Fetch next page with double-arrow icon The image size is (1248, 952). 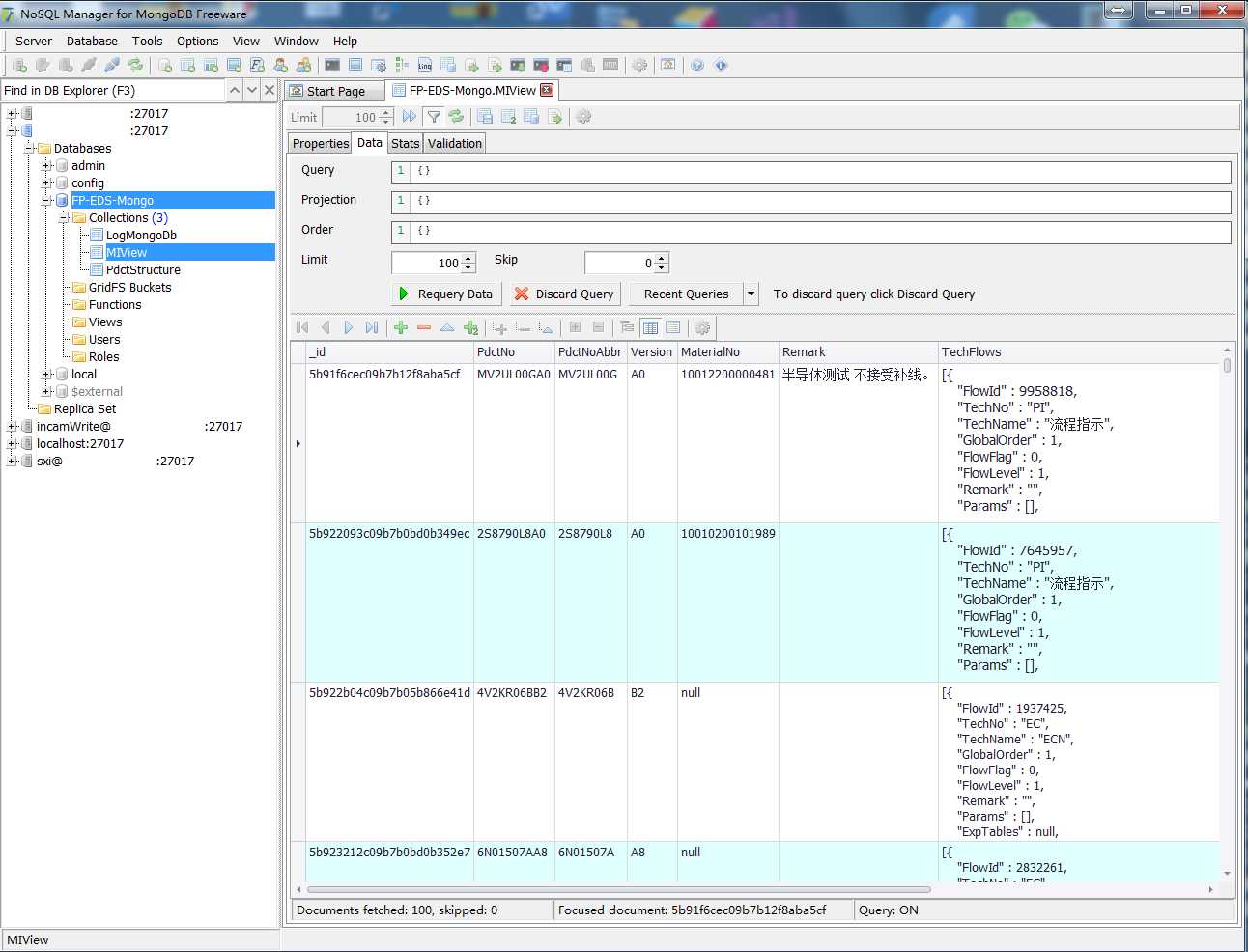(410, 117)
